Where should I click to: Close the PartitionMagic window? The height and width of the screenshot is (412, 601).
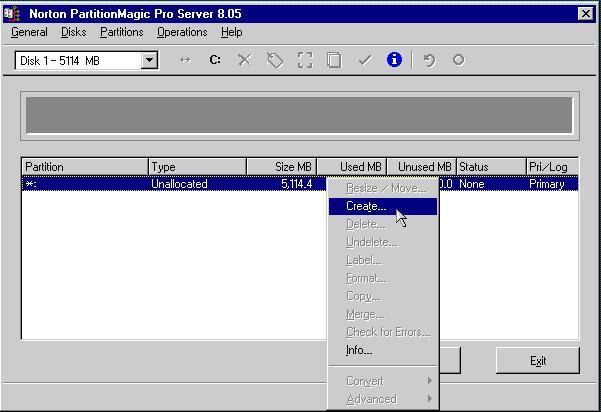(586, 14)
